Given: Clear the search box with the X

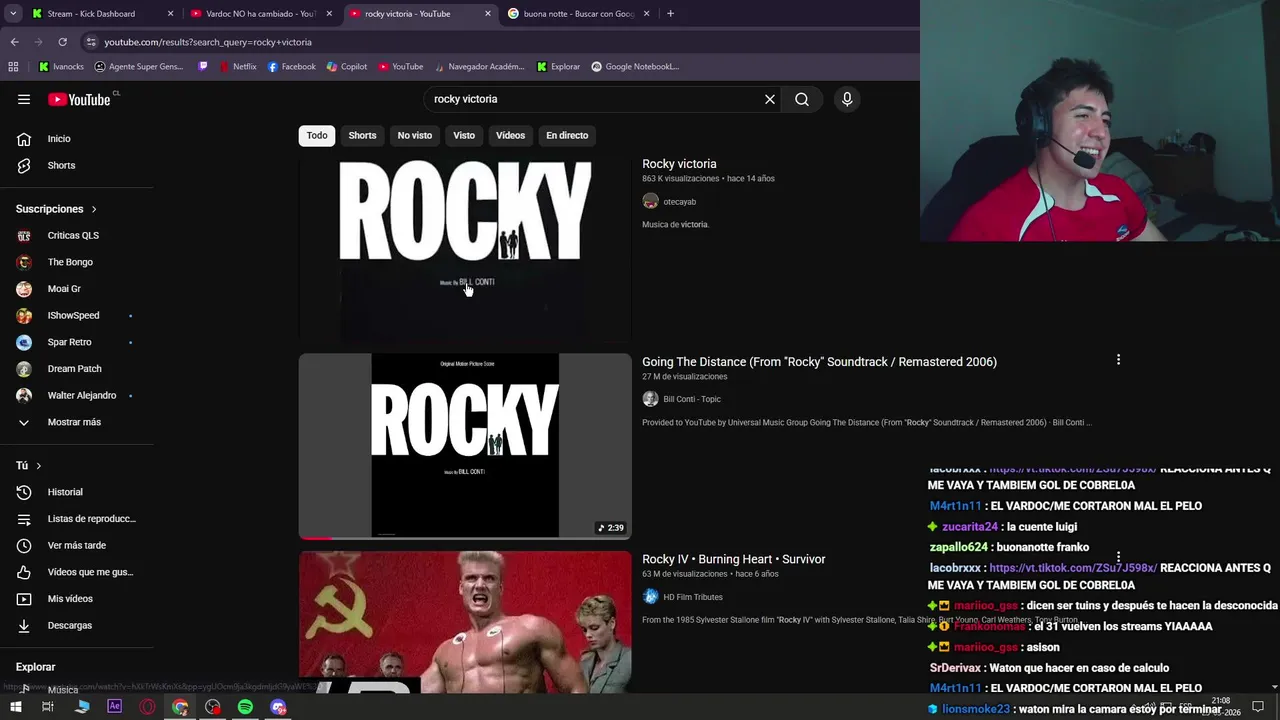Looking at the screenshot, I should [x=770, y=99].
